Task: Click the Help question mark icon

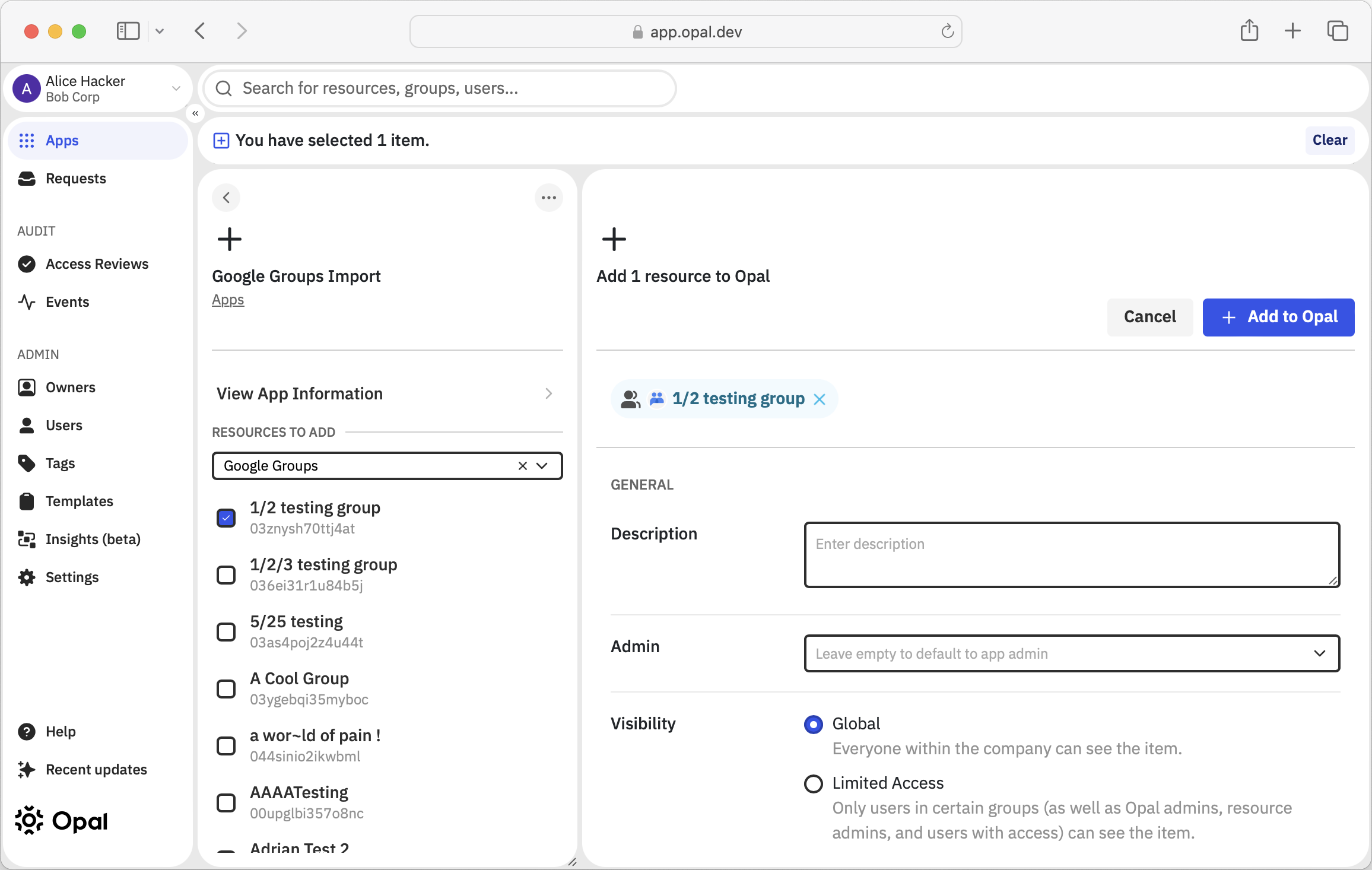Action: click(x=27, y=732)
